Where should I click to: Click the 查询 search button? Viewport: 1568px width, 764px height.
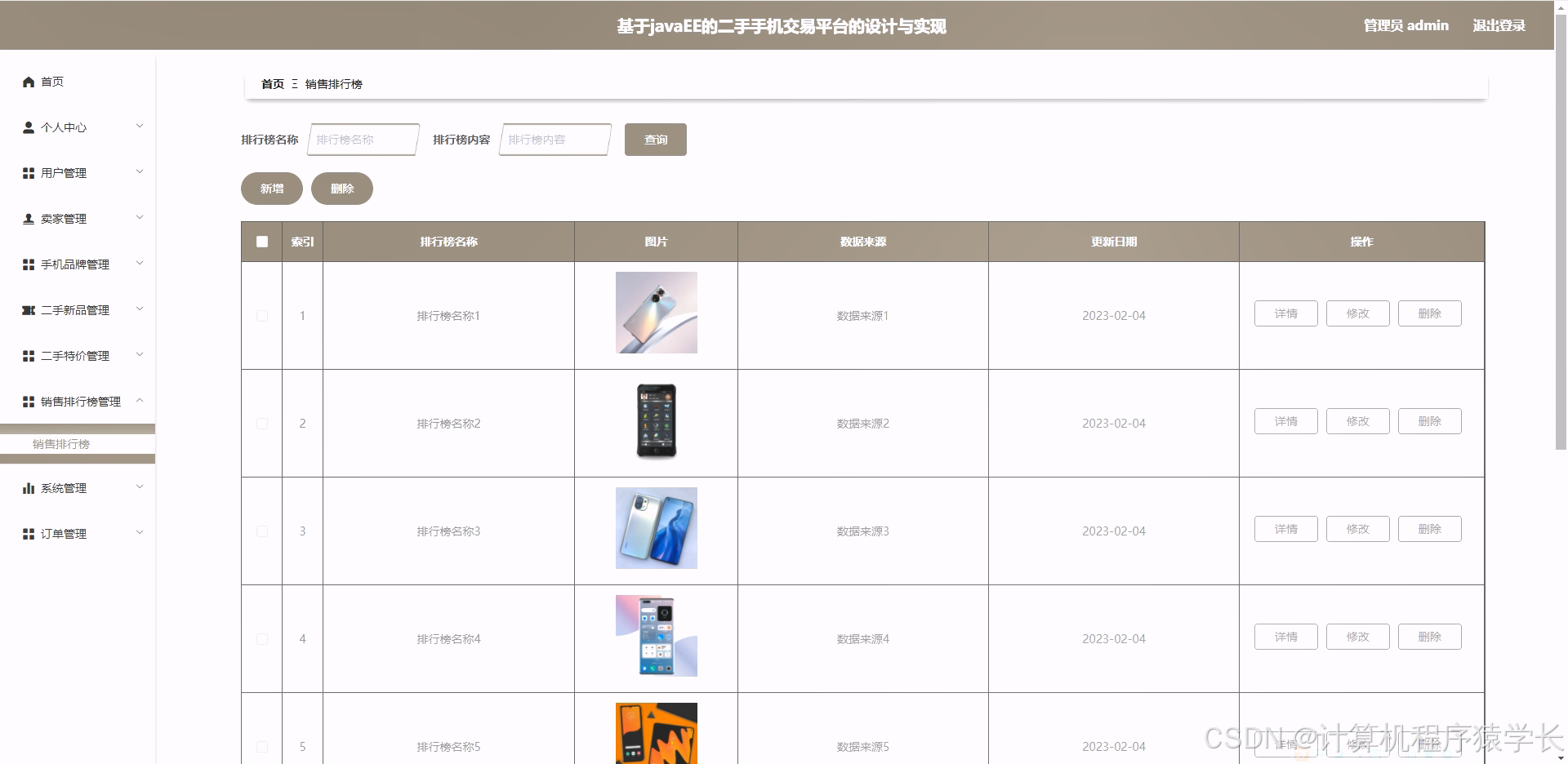point(655,139)
